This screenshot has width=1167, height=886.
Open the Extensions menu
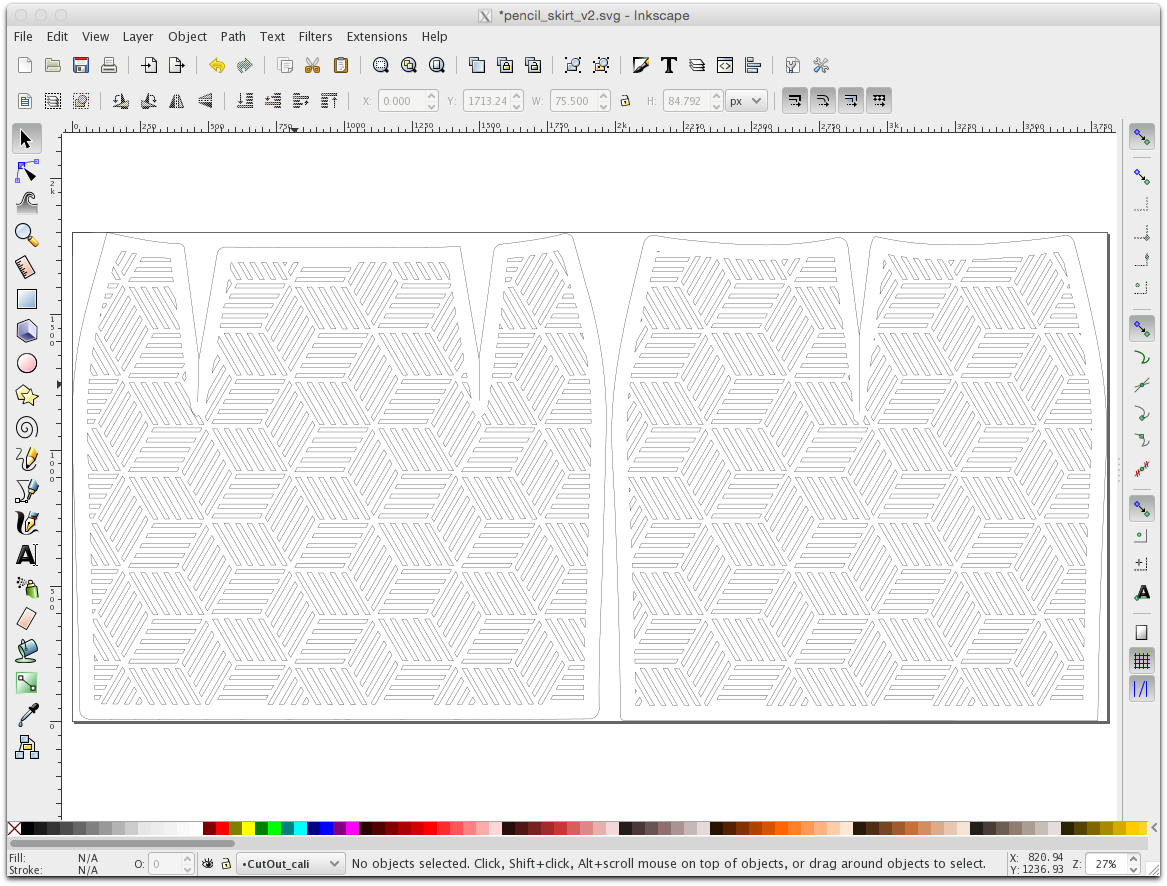[x=377, y=37]
